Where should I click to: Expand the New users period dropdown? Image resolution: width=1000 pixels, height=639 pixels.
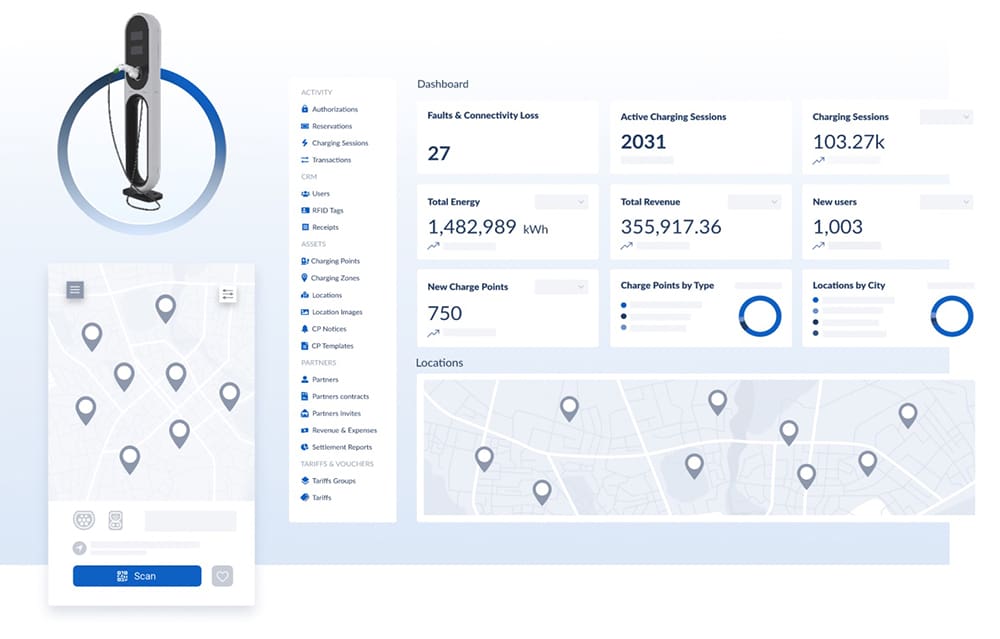(945, 202)
